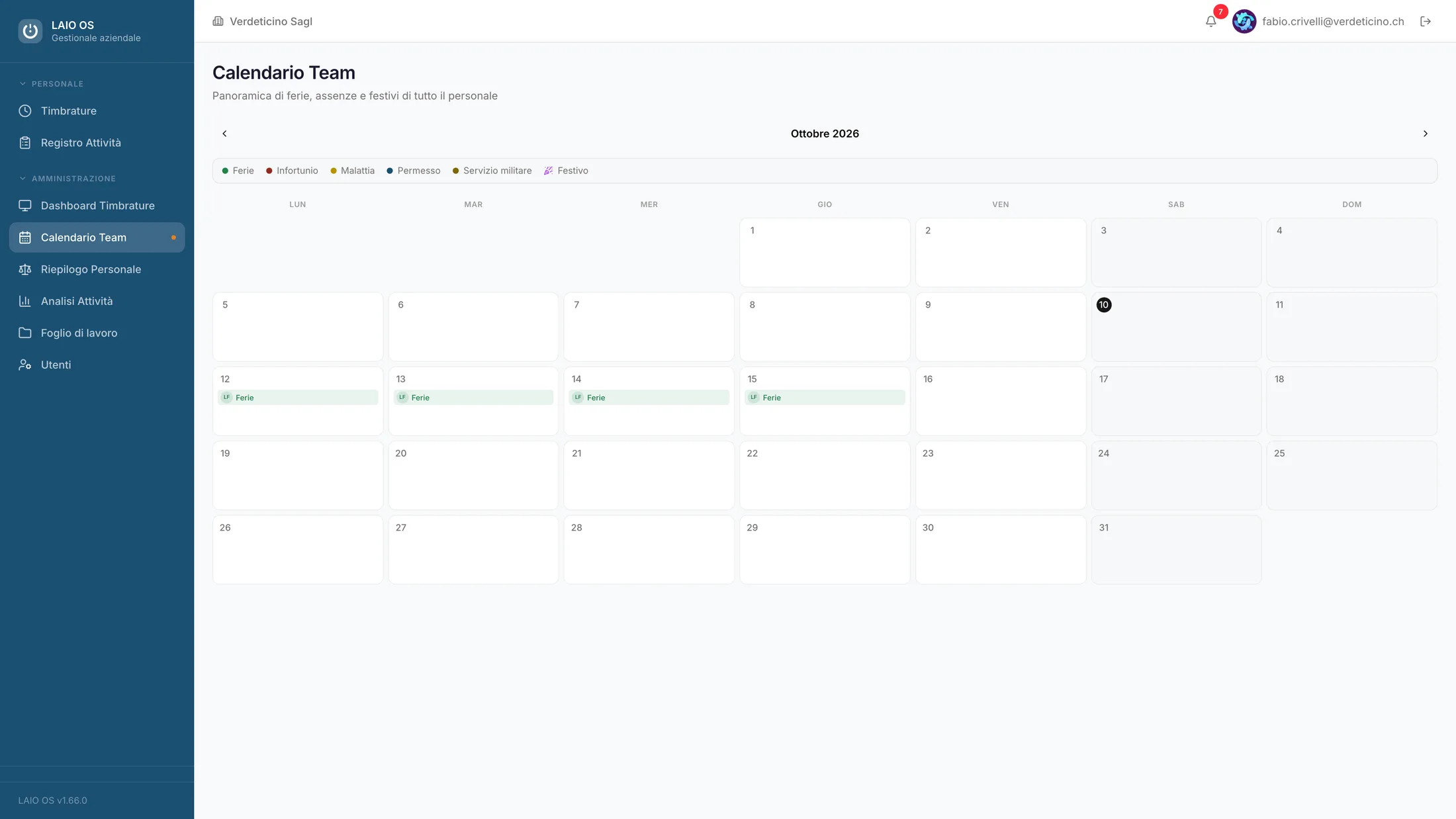Click the Servizio militare legend label

coord(497,171)
